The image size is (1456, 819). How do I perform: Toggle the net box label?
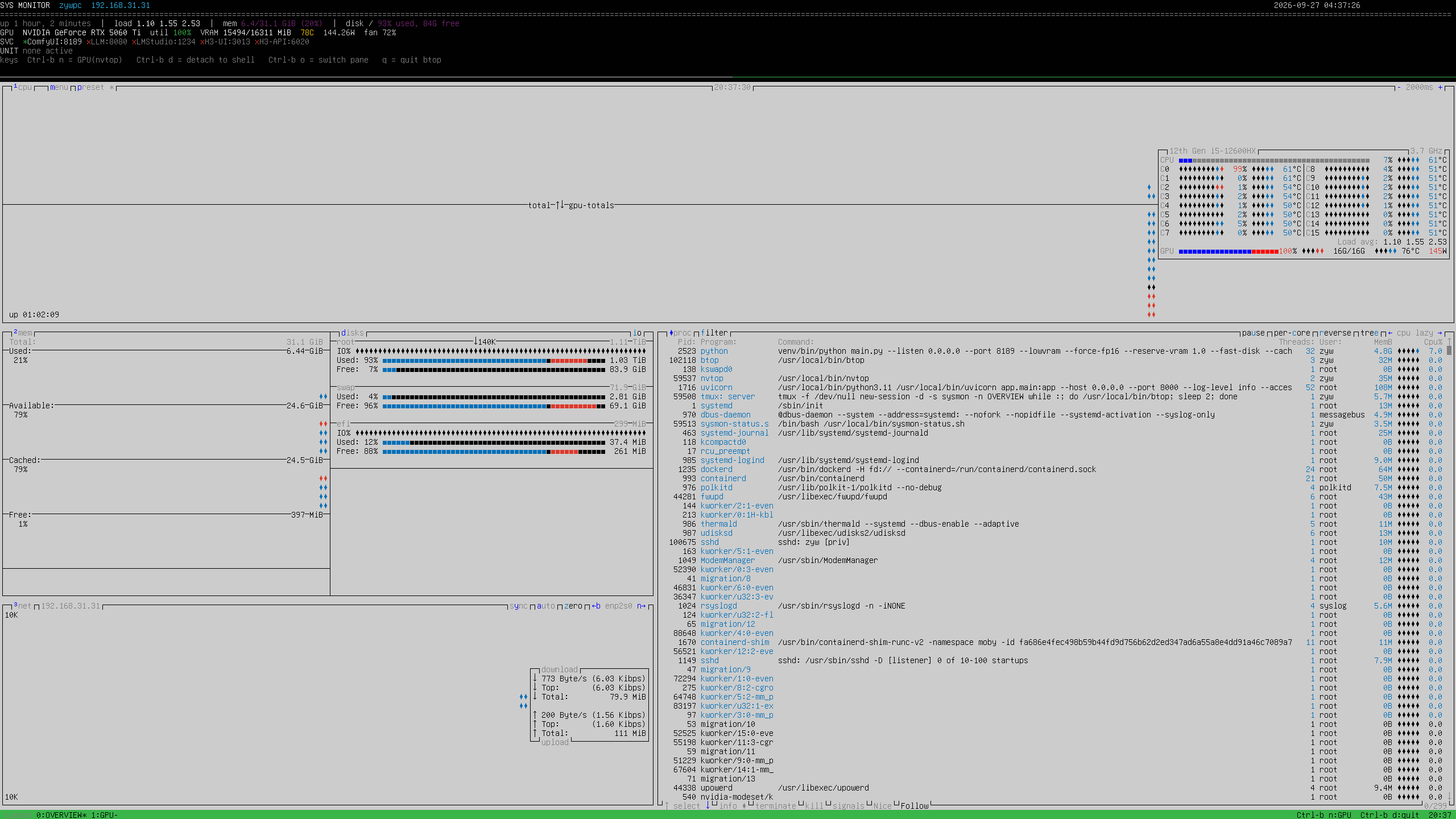23,606
